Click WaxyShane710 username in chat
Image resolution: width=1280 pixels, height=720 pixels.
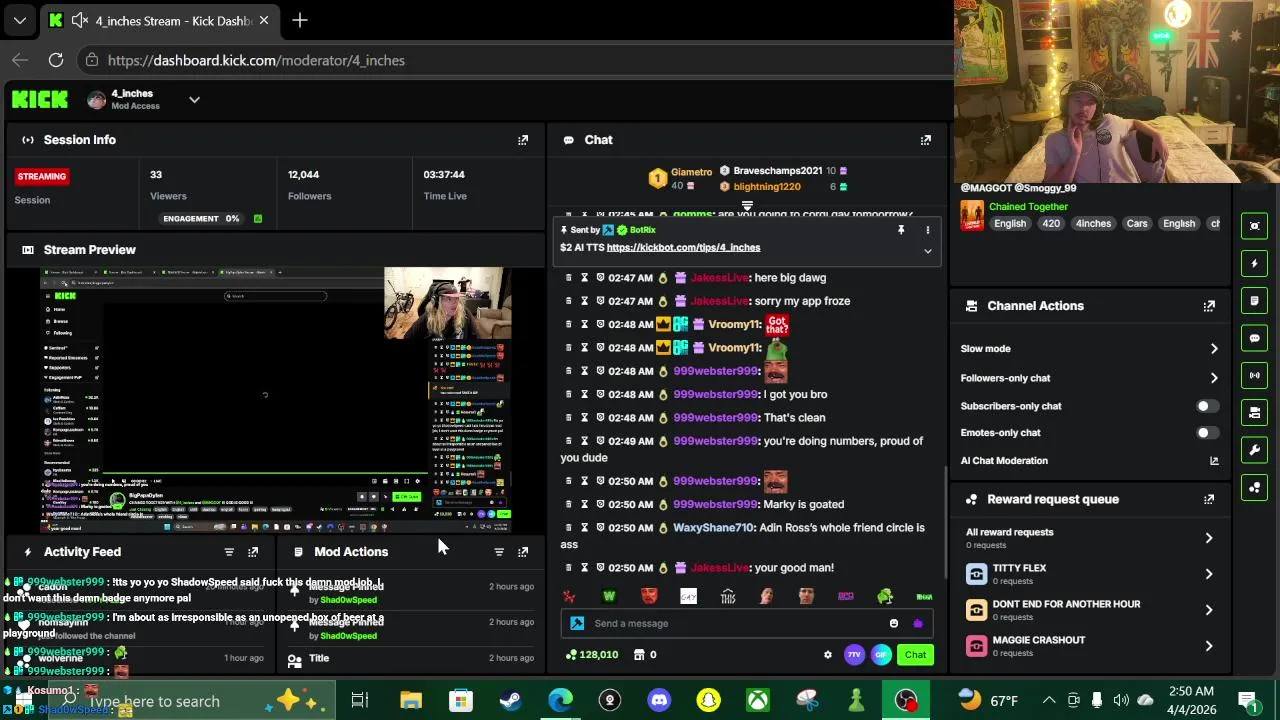[x=713, y=528]
